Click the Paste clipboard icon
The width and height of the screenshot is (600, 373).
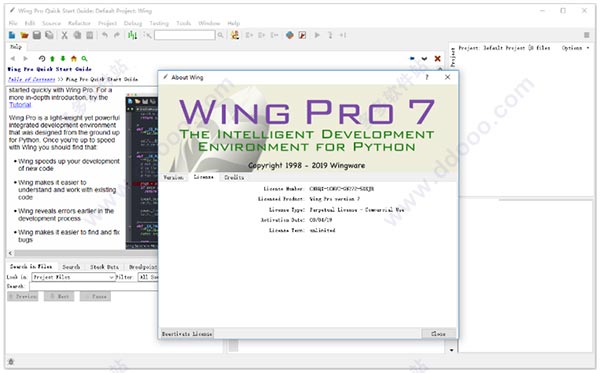[90, 35]
